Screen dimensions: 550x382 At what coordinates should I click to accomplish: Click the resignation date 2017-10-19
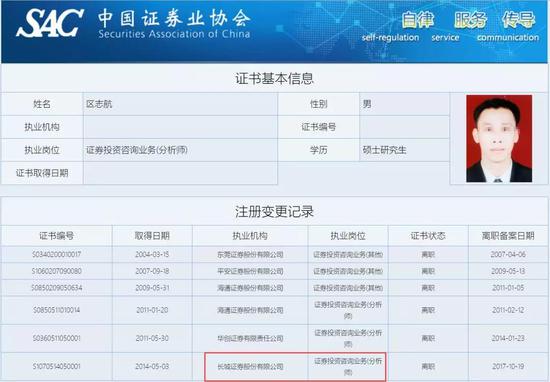click(508, 366)
